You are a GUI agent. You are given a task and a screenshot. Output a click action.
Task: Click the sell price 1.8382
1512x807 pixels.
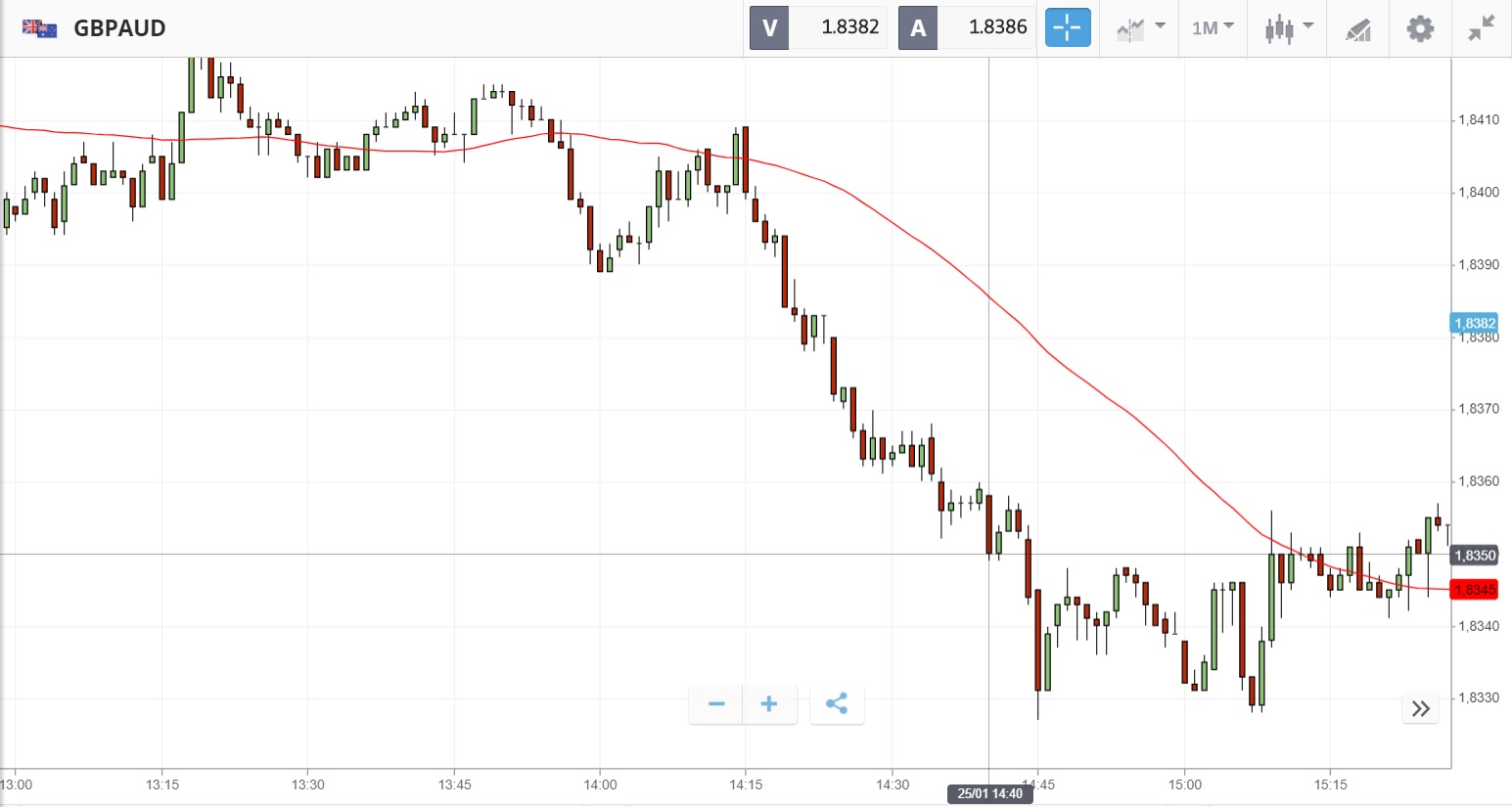849,27
